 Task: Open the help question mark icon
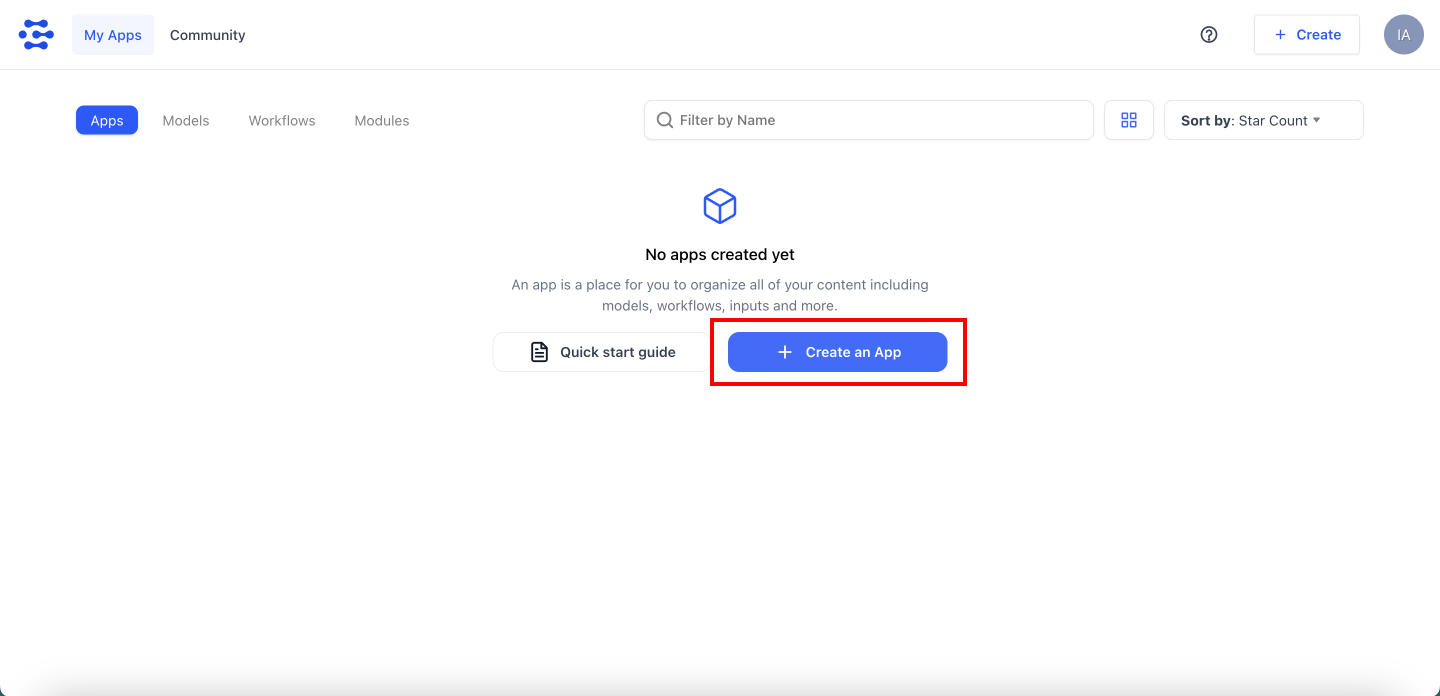(x=1209, y=35)
